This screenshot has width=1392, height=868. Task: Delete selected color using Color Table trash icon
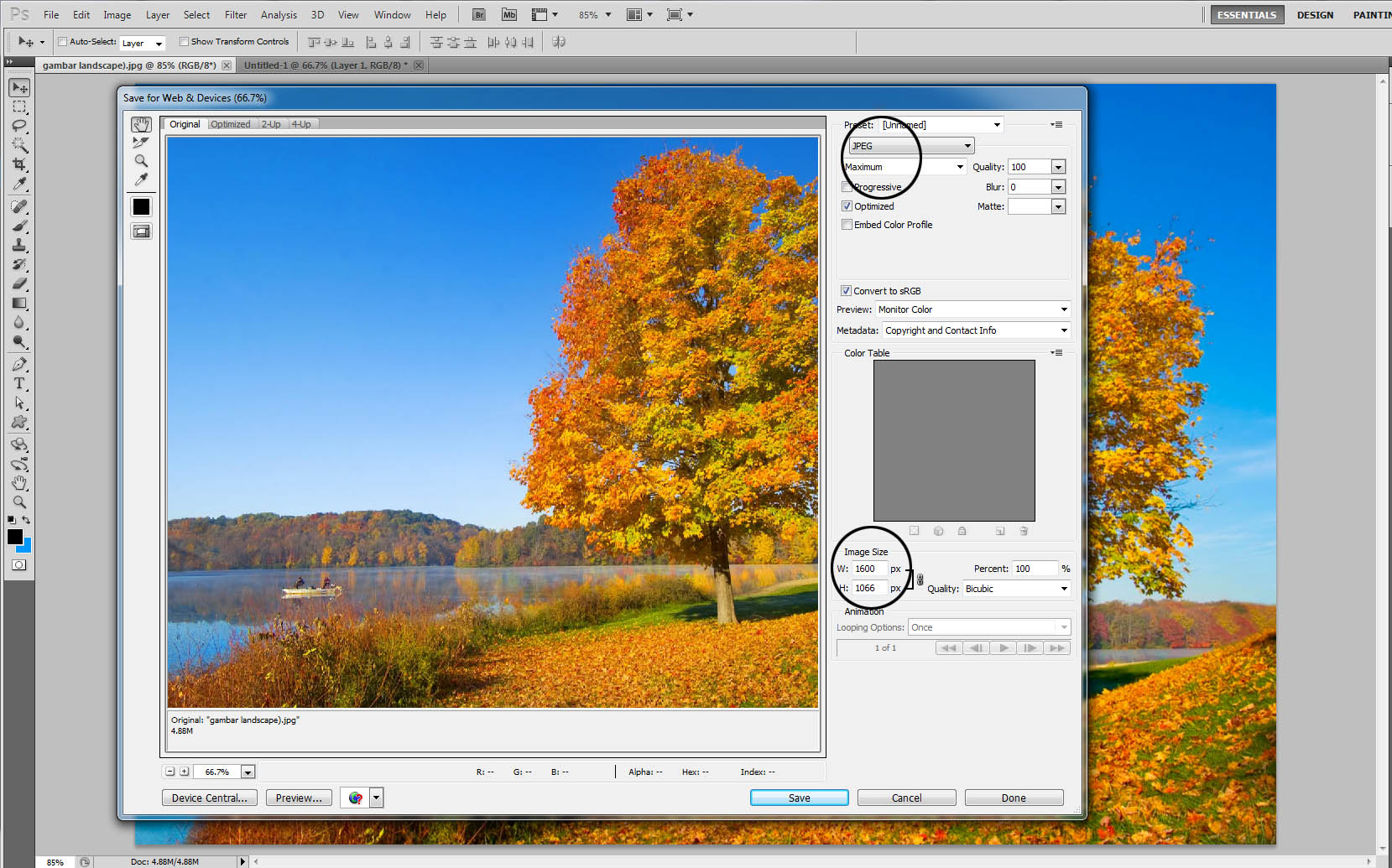pyautogui.click(x=1023, y=531)
